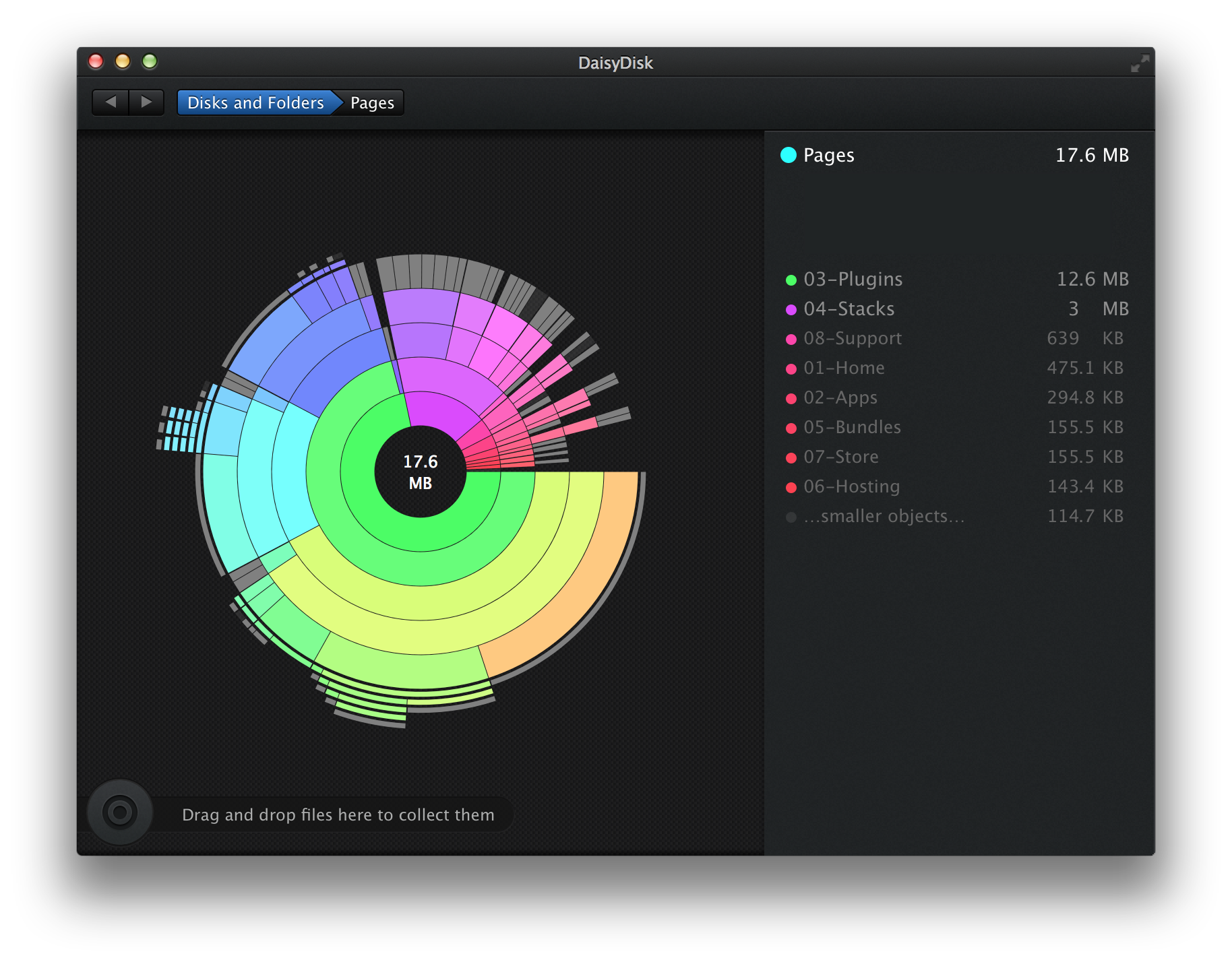Click the 639 KB size value
The width and height of the screenshot is (1232, 962).
pos(1085,338)
